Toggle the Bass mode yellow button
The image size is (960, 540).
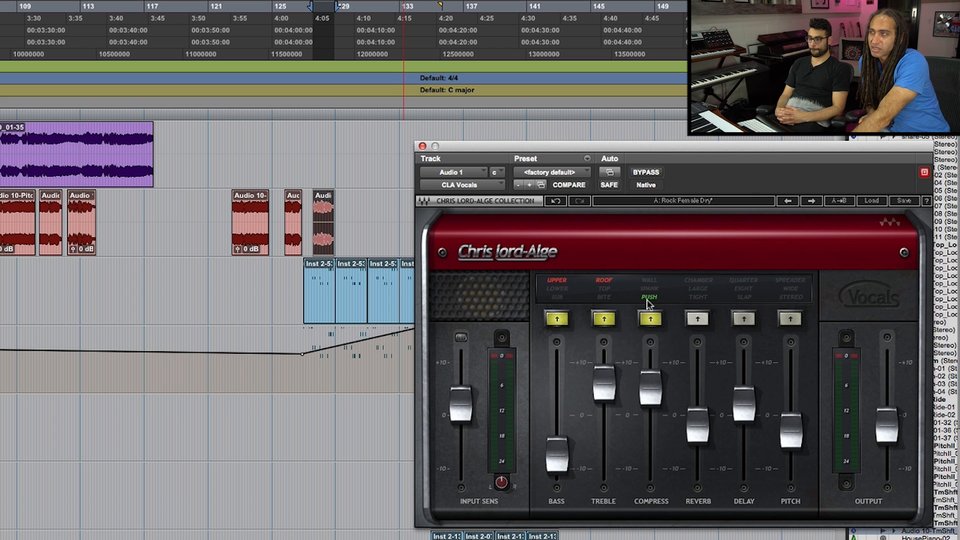tap(557, 318)
